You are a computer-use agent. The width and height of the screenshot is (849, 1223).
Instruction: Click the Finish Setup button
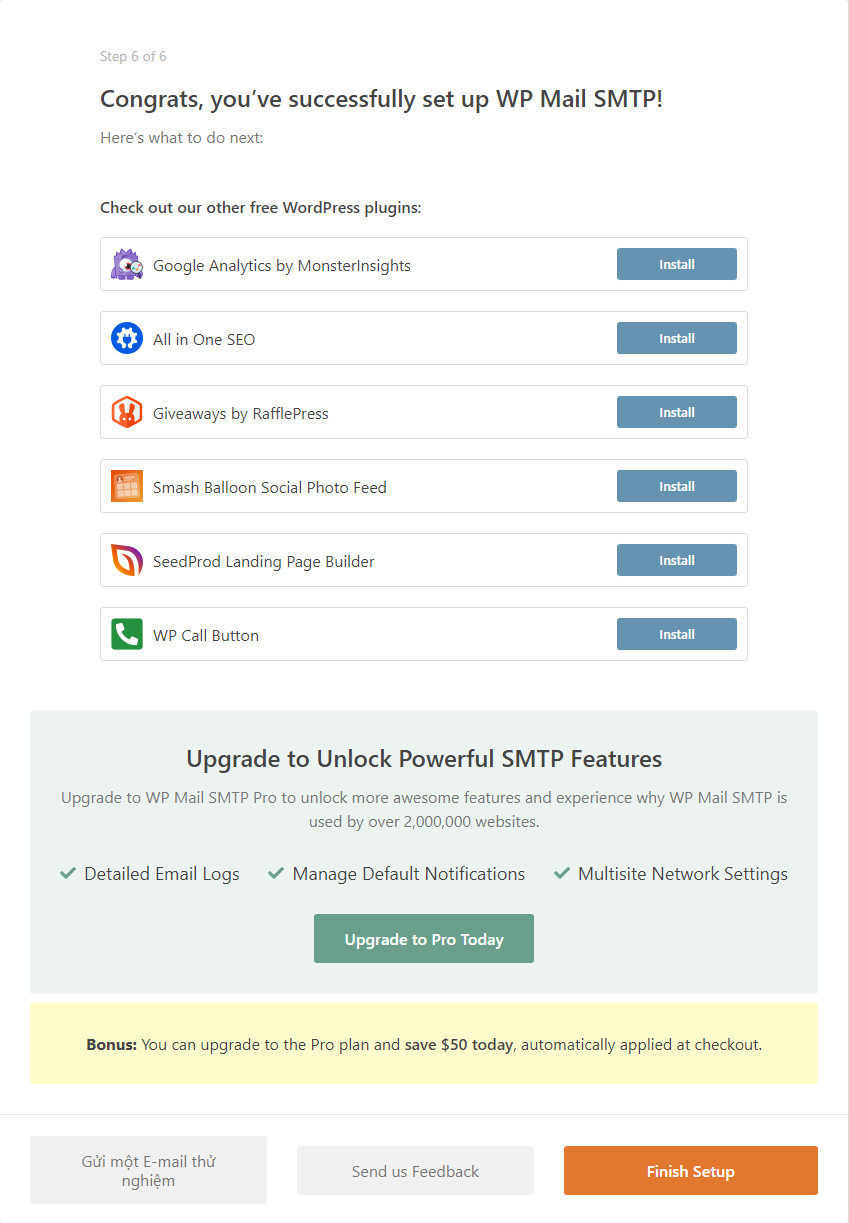point(691,1171)
